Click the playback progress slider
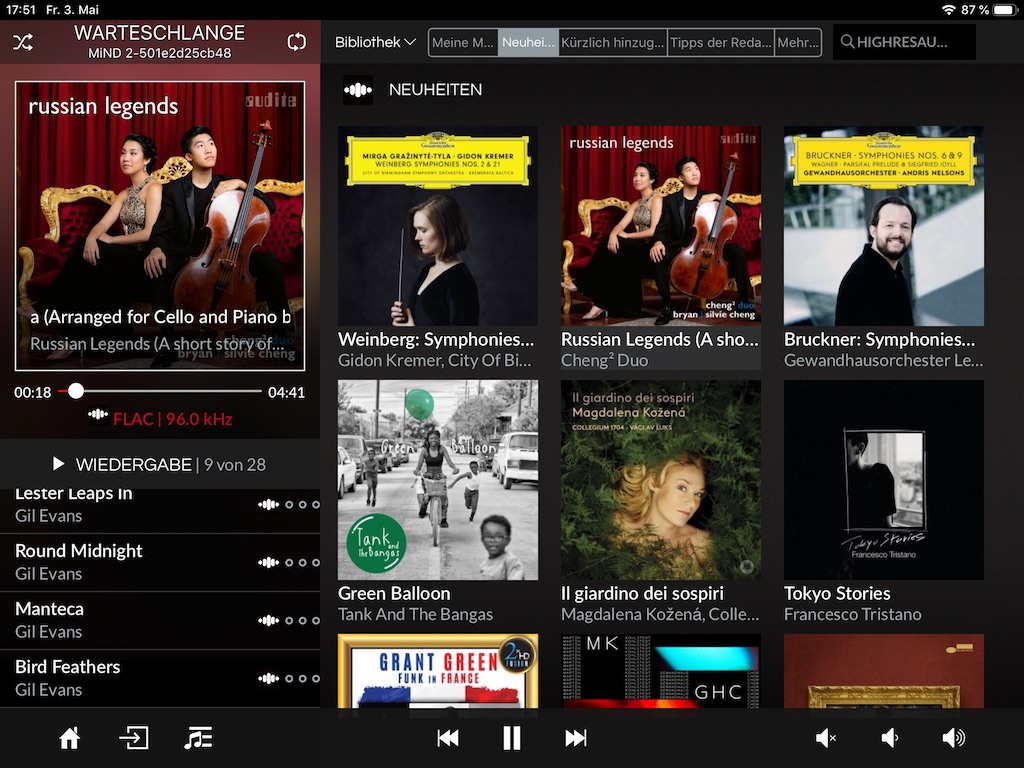The image size is (1024, 768). pos(160,391)
